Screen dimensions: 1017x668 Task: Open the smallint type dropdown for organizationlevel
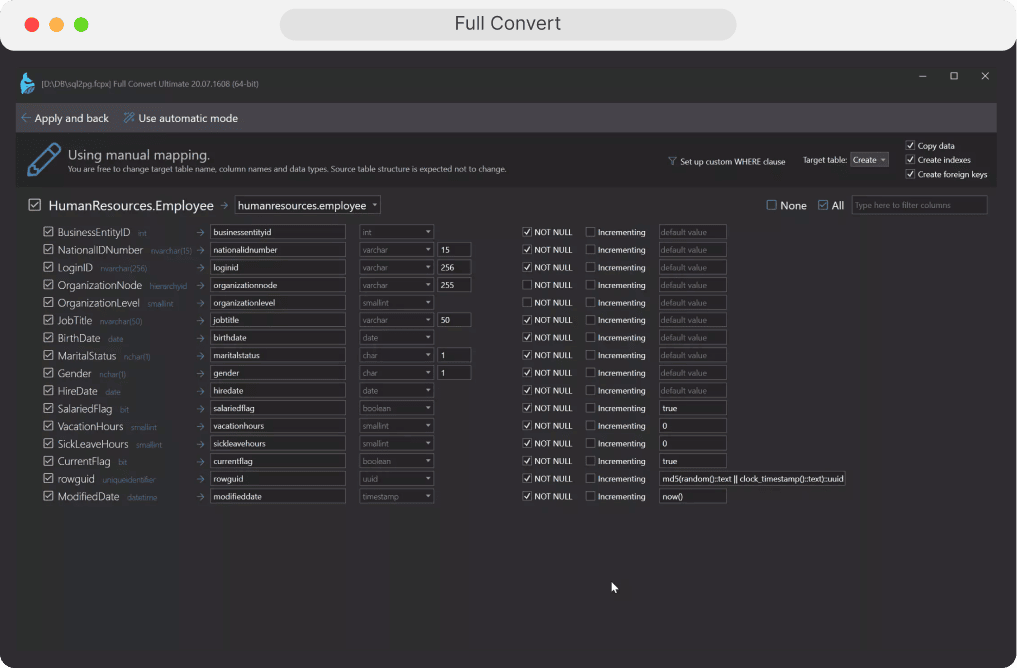(396, 303)
